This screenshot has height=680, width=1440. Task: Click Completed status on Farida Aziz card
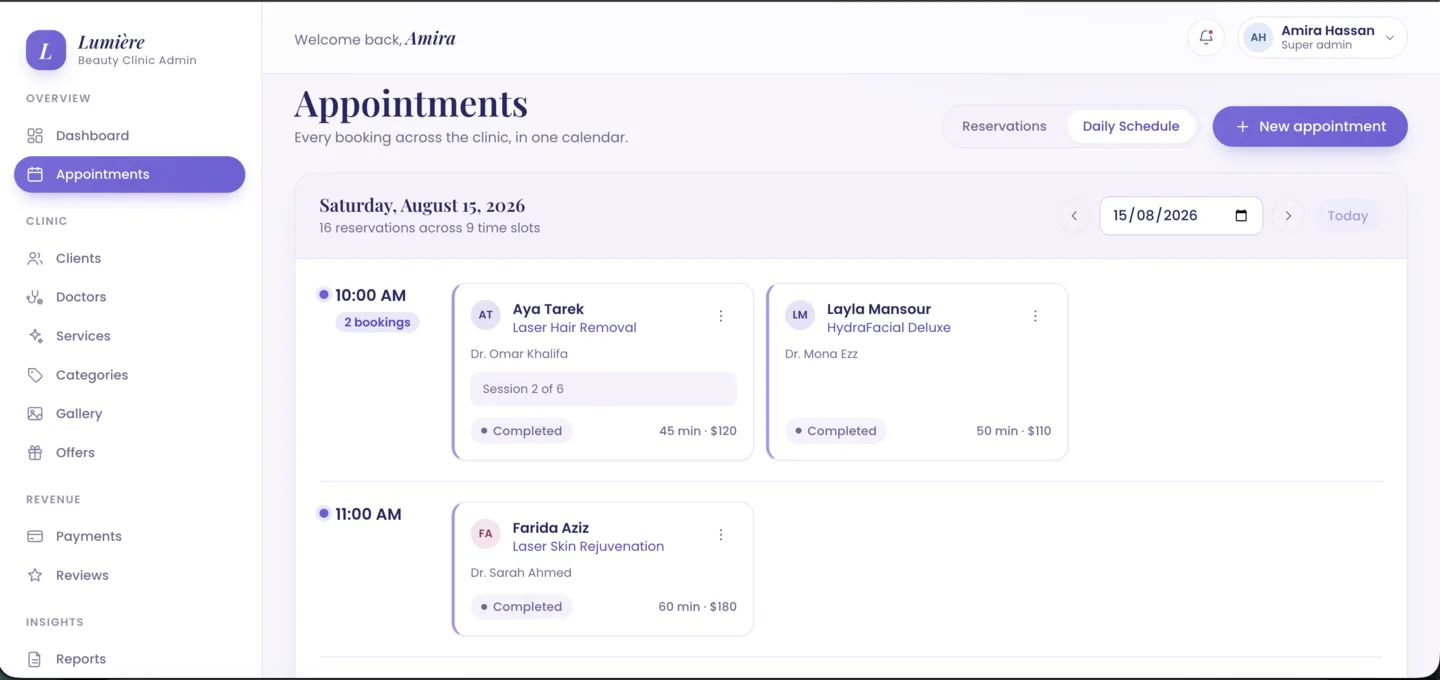point(521,607)
